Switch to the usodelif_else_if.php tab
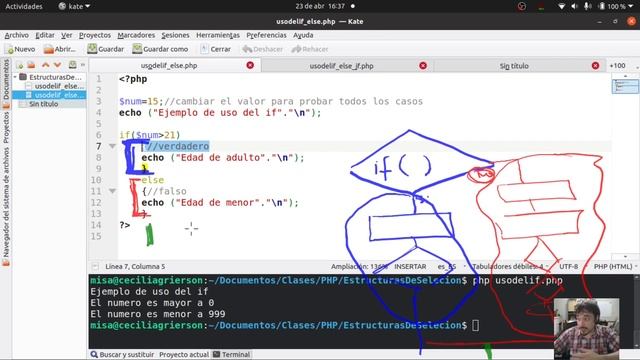The image size is (640, 360). tap(341, 66)
